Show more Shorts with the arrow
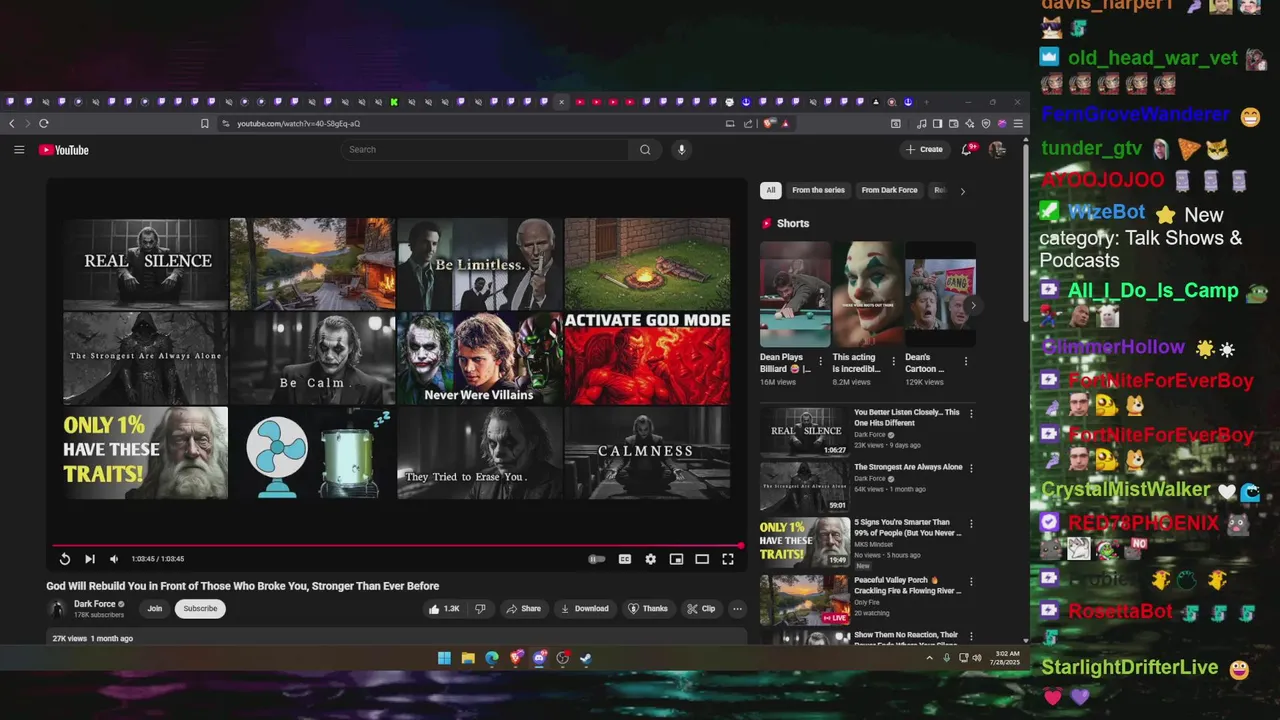The image size is (1280, 720). pos(972,306)
